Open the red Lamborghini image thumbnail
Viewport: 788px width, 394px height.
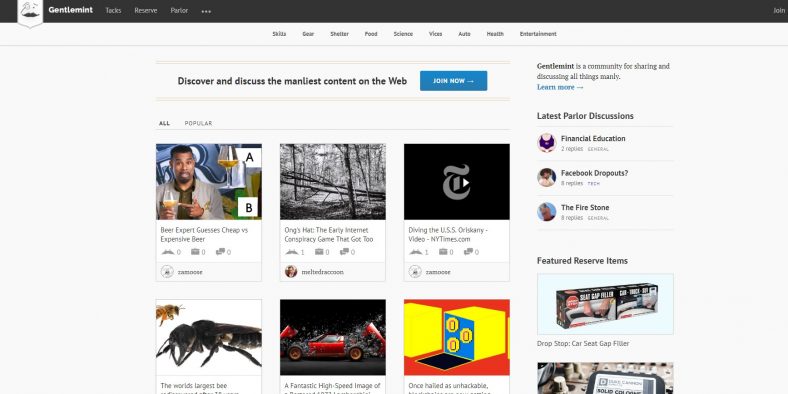[x=333, y=337]
